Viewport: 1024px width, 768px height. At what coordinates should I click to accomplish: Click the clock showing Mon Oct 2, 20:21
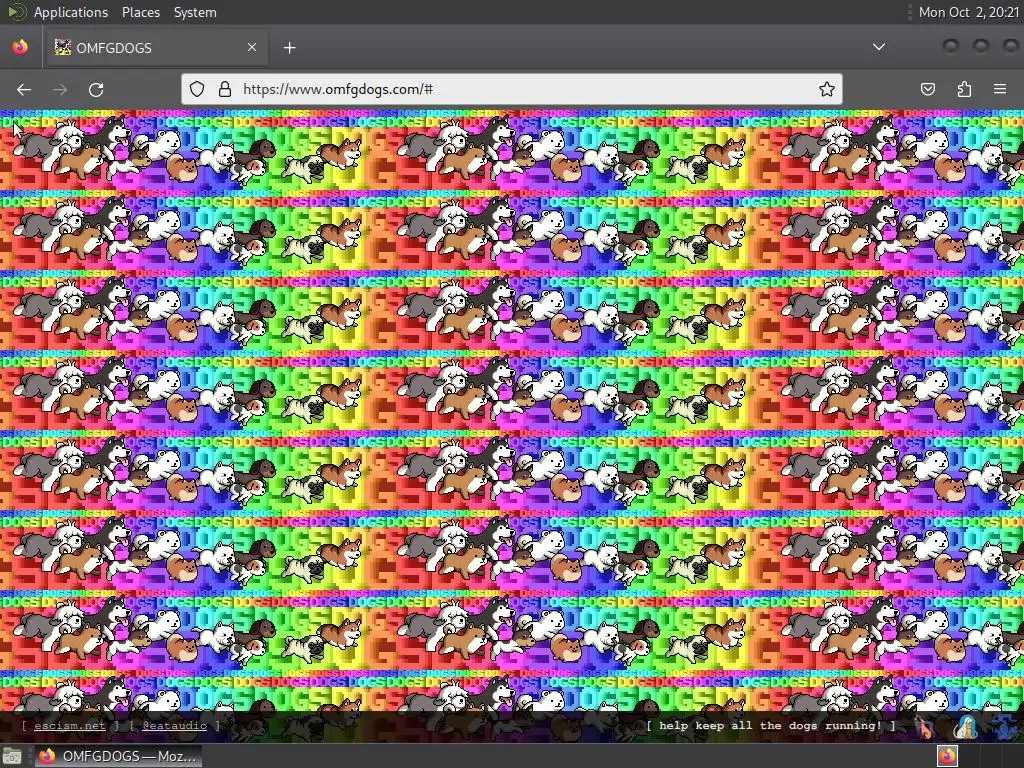(968, 12)
